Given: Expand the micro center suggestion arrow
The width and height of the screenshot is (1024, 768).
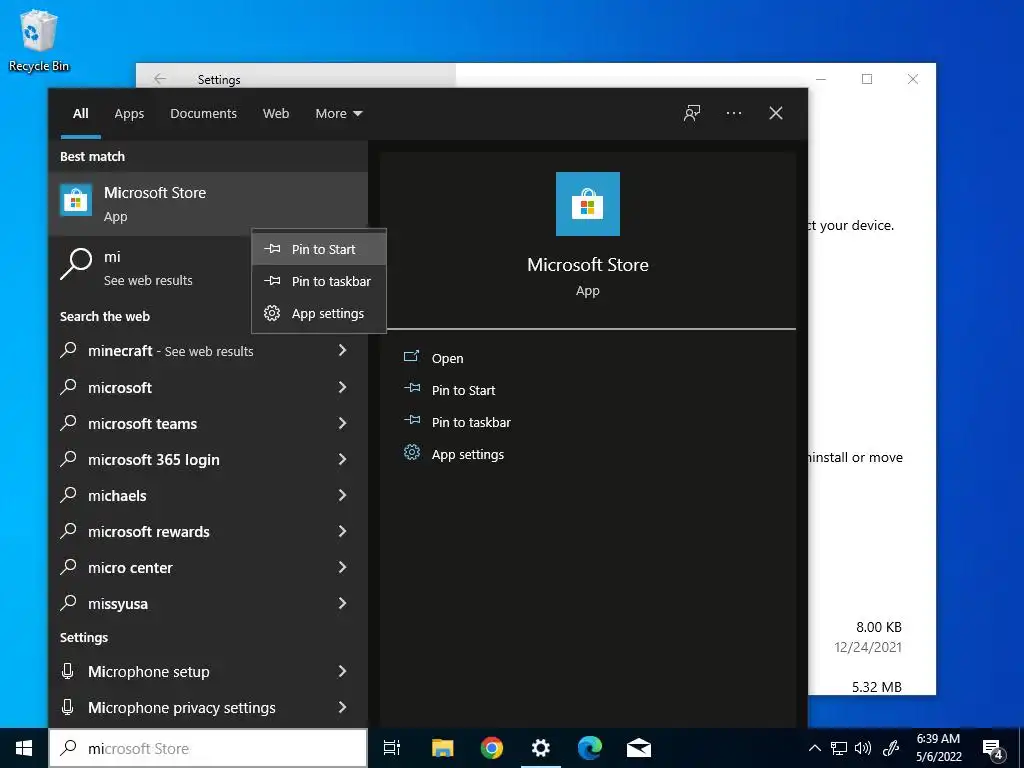Looking at the screenshot, I should pyautogui.click(x=342, y=567).
